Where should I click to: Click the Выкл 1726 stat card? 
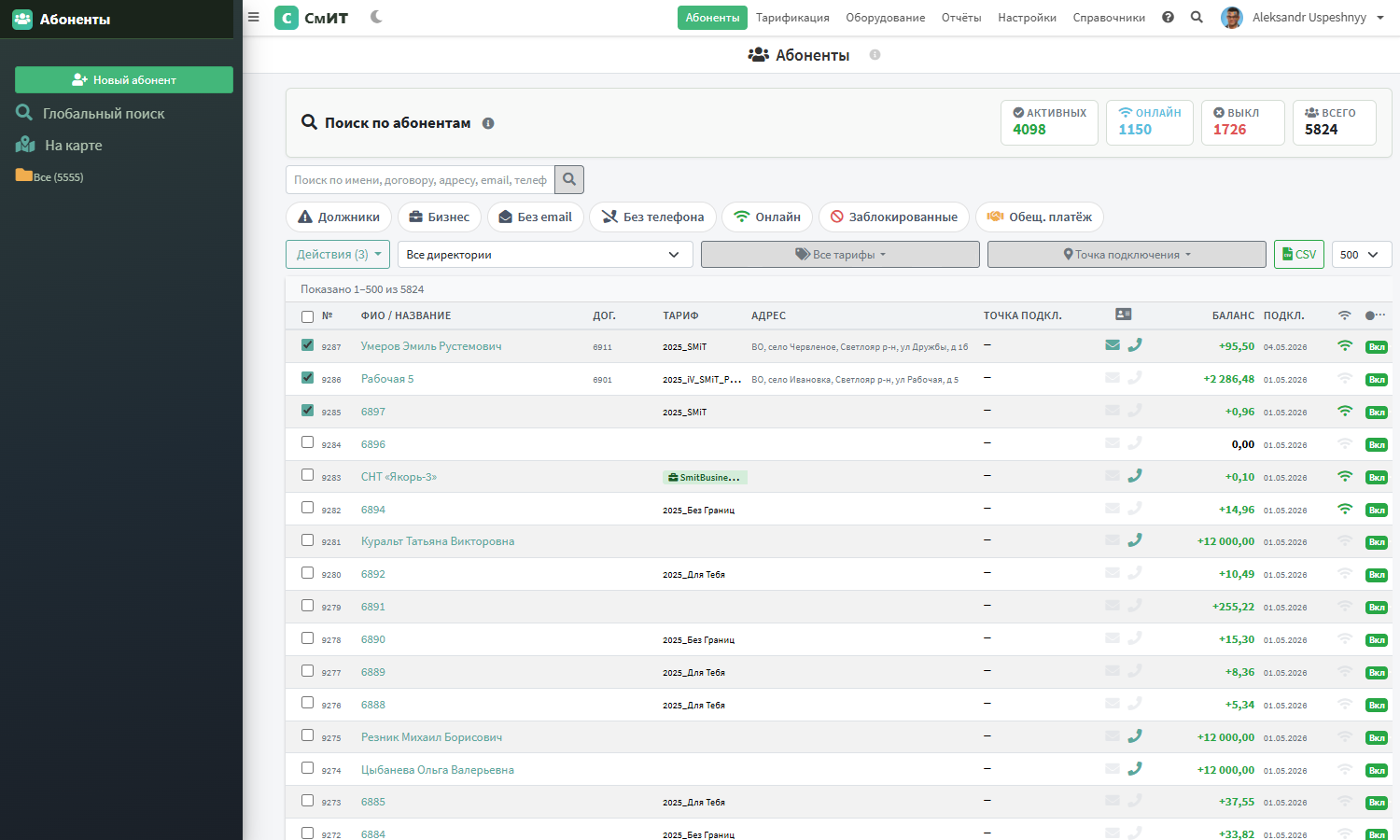[x=1243, y=122]
